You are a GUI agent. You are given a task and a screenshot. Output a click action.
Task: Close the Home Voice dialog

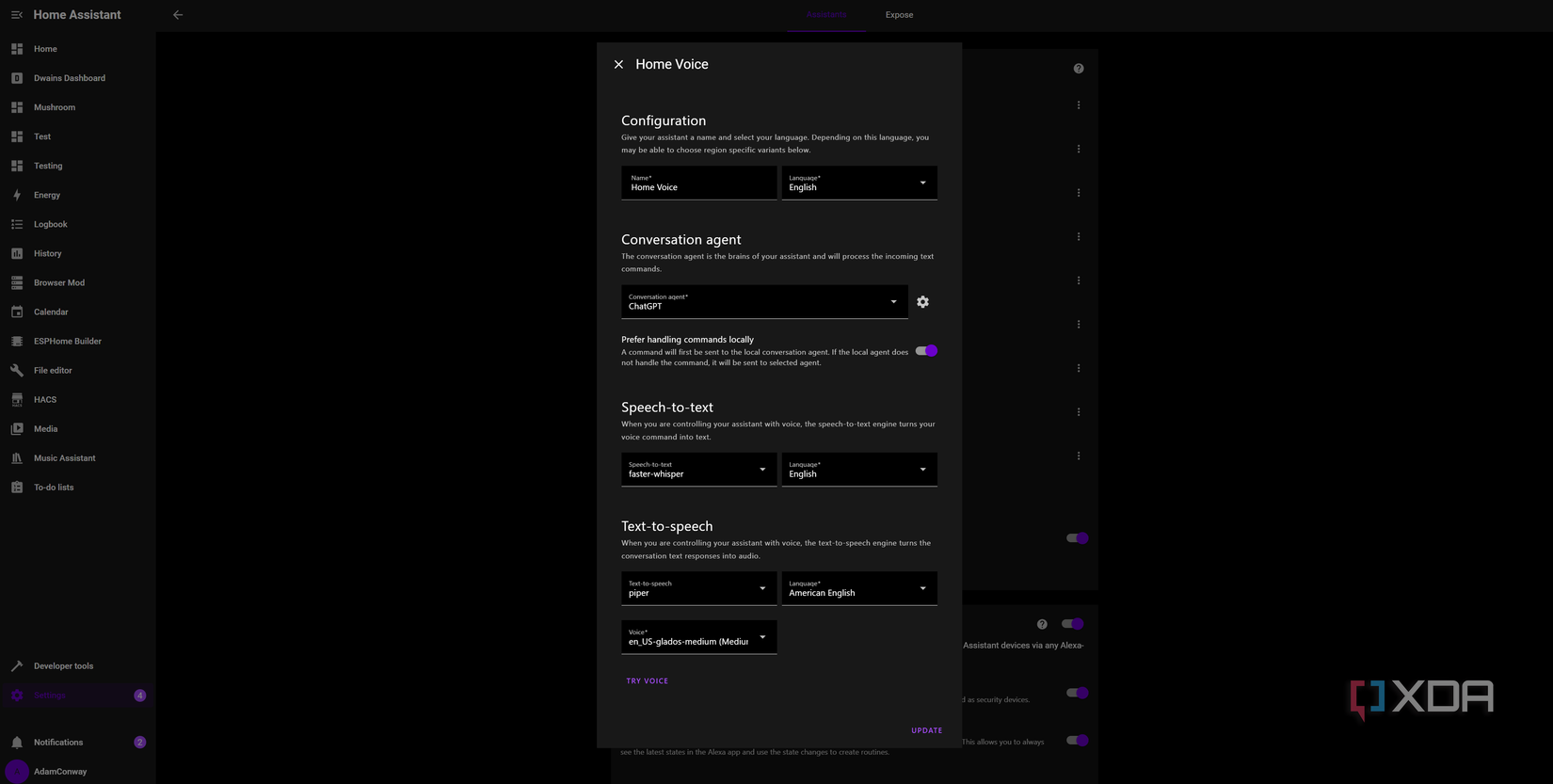pyautogui.click(x=618, y=65)
